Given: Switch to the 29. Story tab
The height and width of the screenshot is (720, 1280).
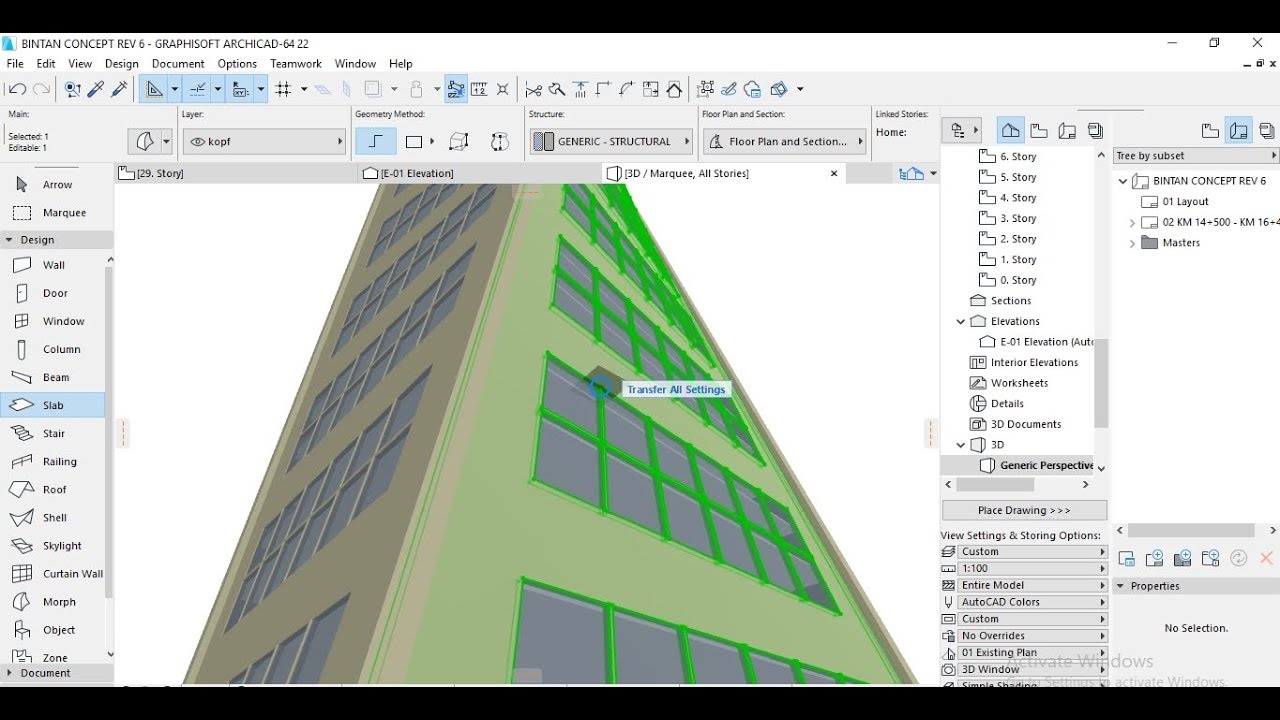Looking at the screenshot, I should click(236, 173).
